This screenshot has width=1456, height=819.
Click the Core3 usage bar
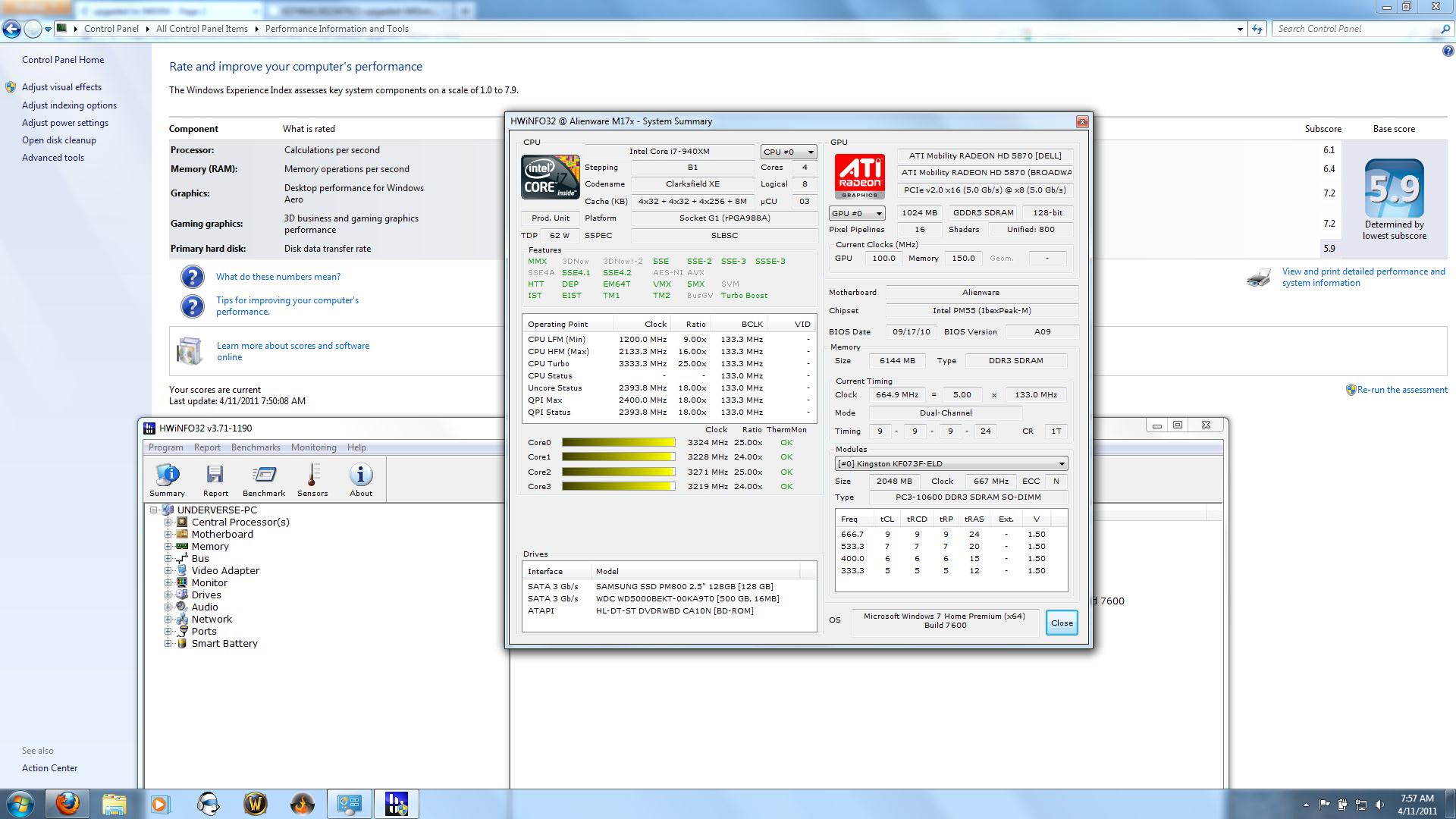pyautogui.click(x=619, y=486)
